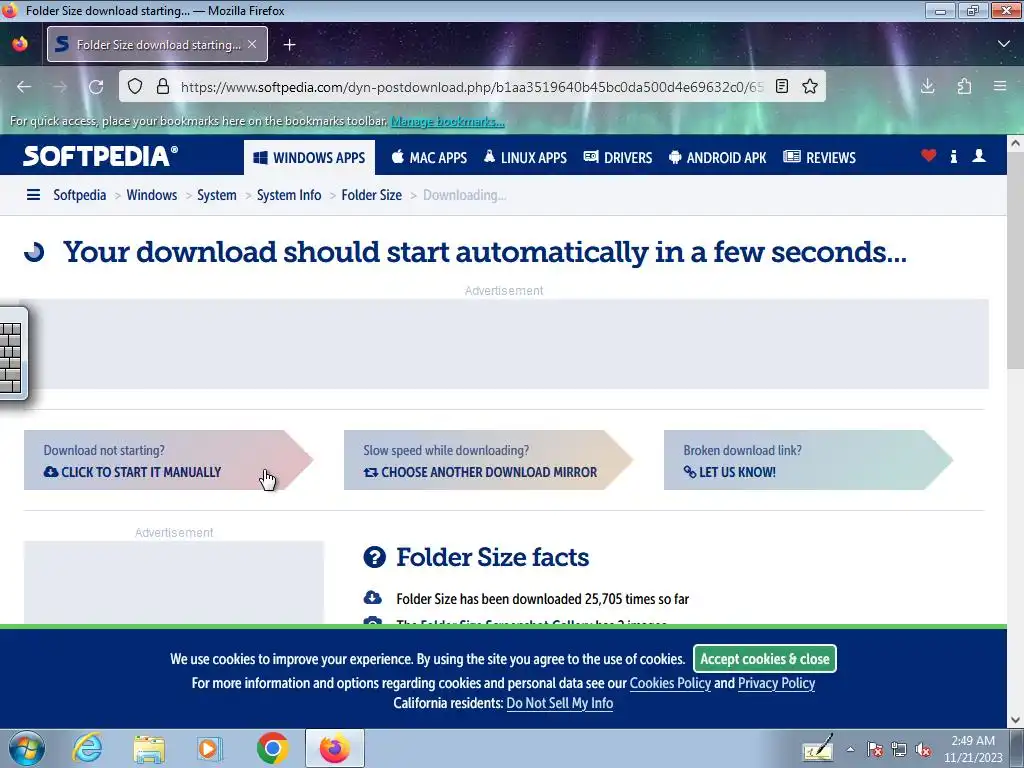The height and width of the screenshot is (768, 1024).
Task: Click the muted volume tray icon
Action: coord(923,750)
